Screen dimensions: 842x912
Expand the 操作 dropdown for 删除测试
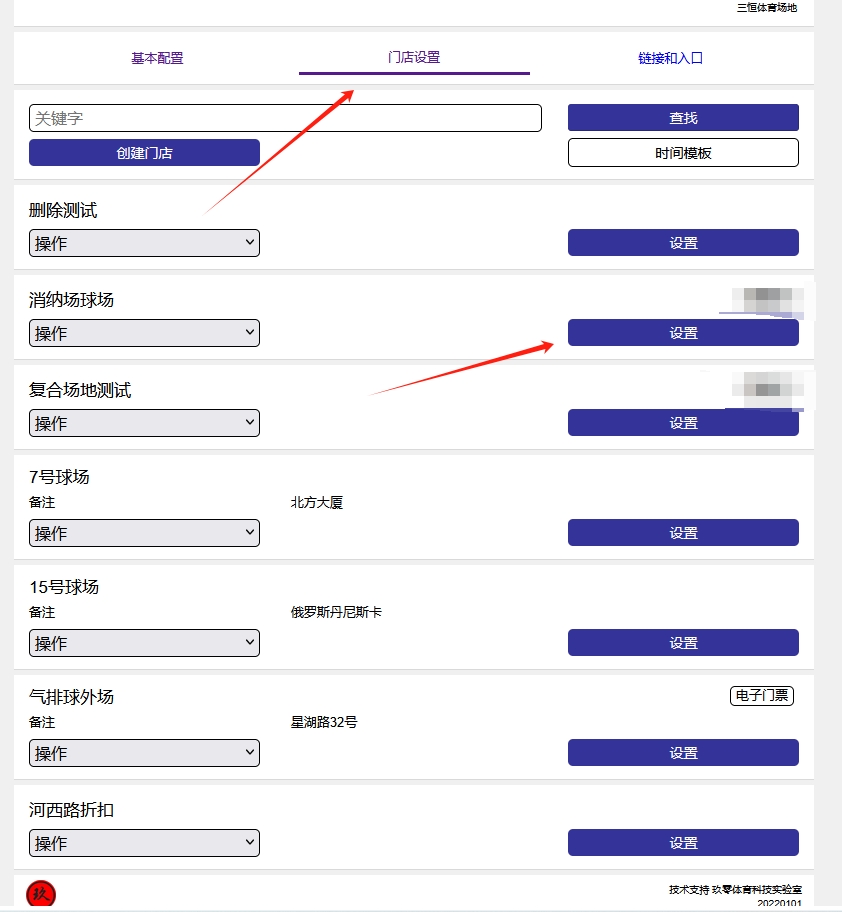[x=144, y=243]
